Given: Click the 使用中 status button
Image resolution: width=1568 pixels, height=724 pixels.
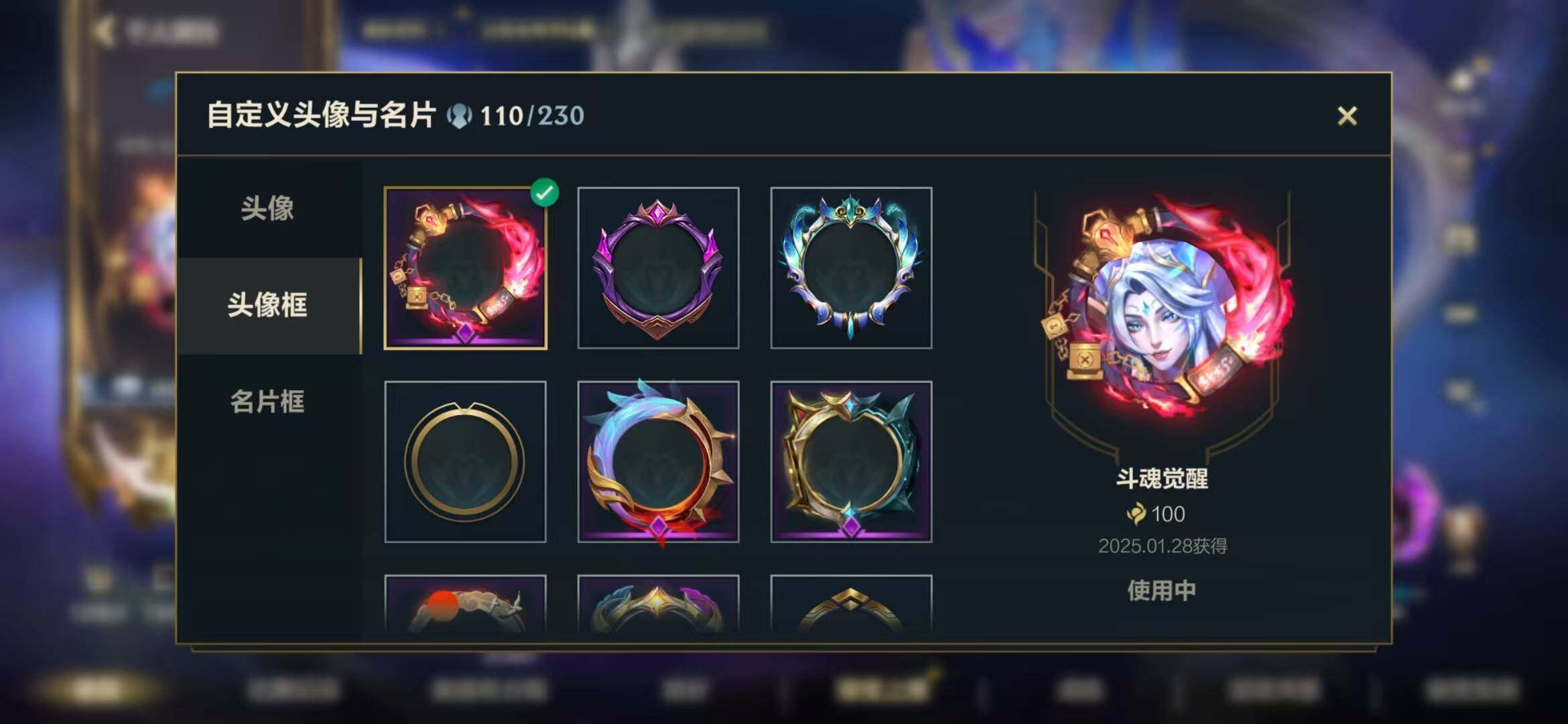Looking at the screenshot, I should point(1162,591).
